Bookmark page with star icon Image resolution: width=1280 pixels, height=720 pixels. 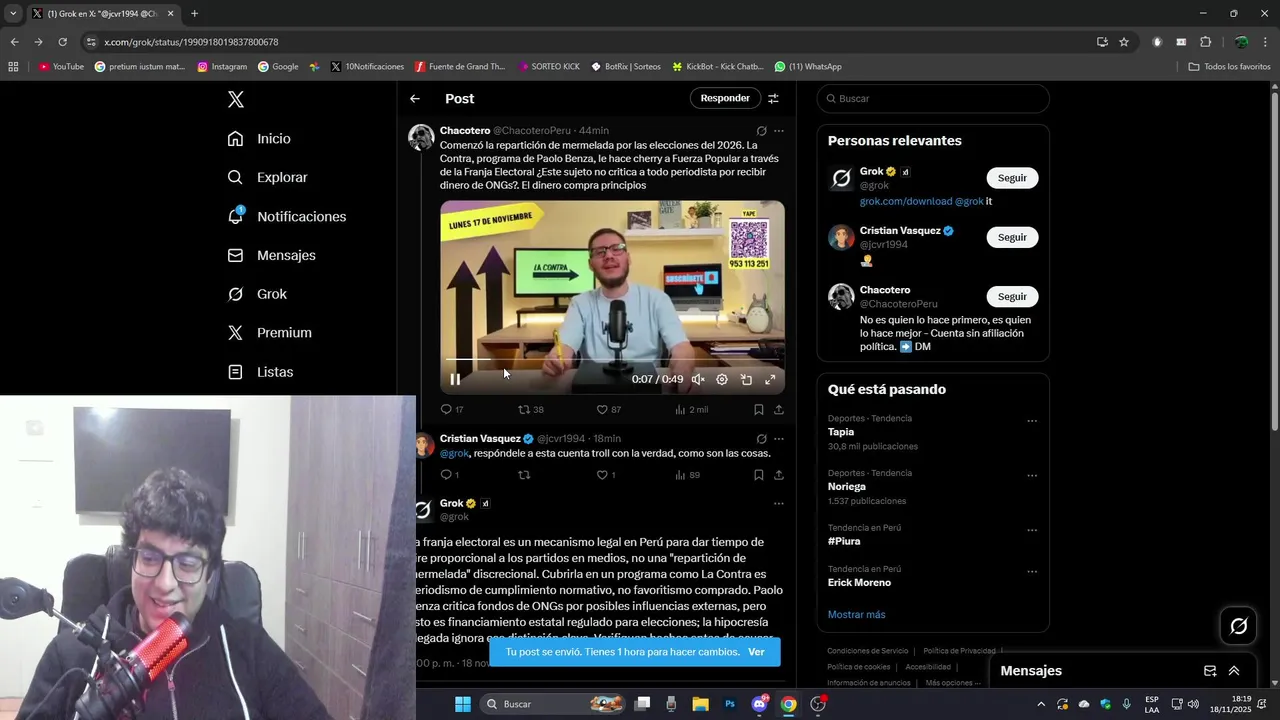pyautogui.click(x=1124, y=42)
